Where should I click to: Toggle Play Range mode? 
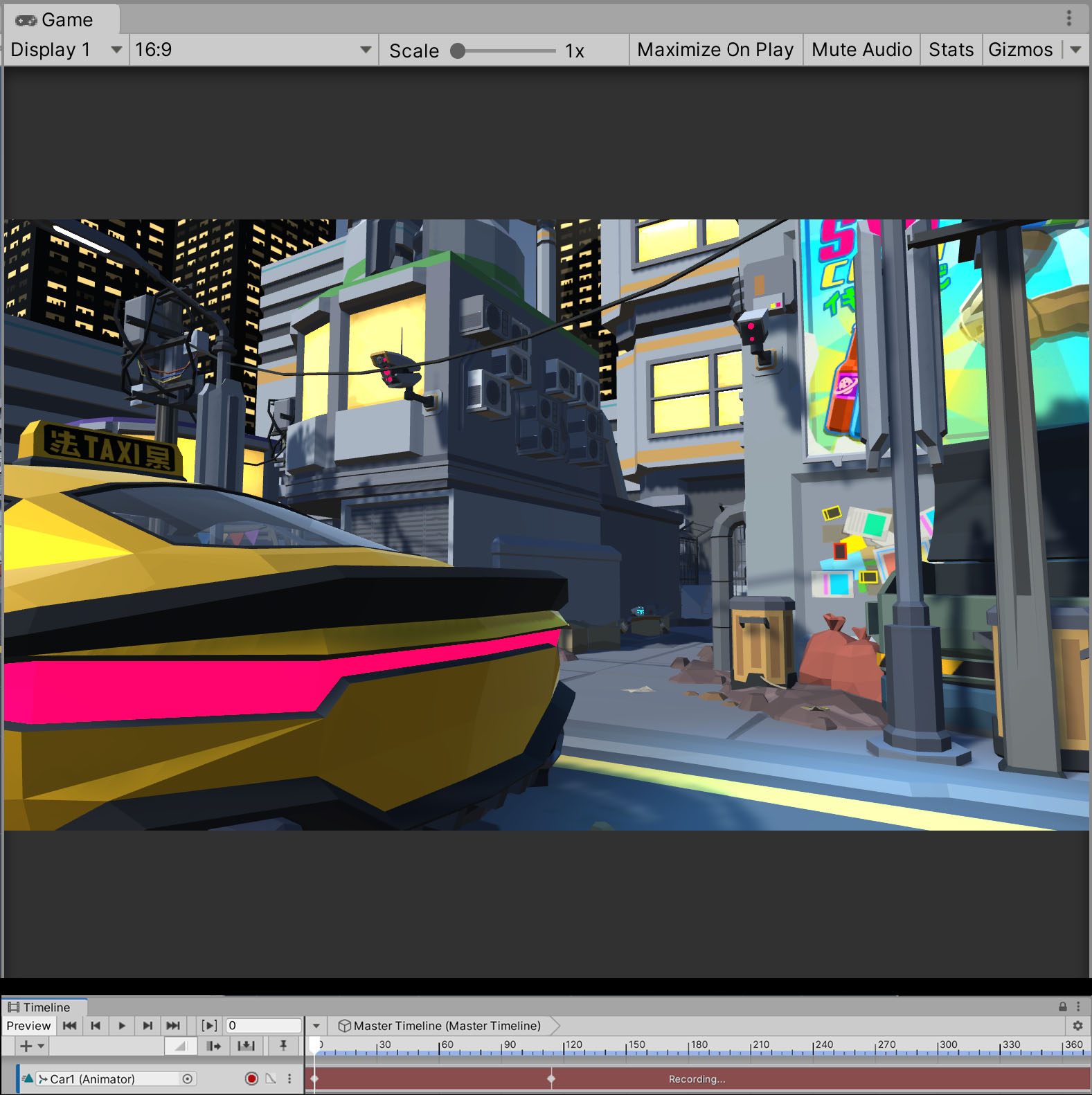click(209, 1026)
